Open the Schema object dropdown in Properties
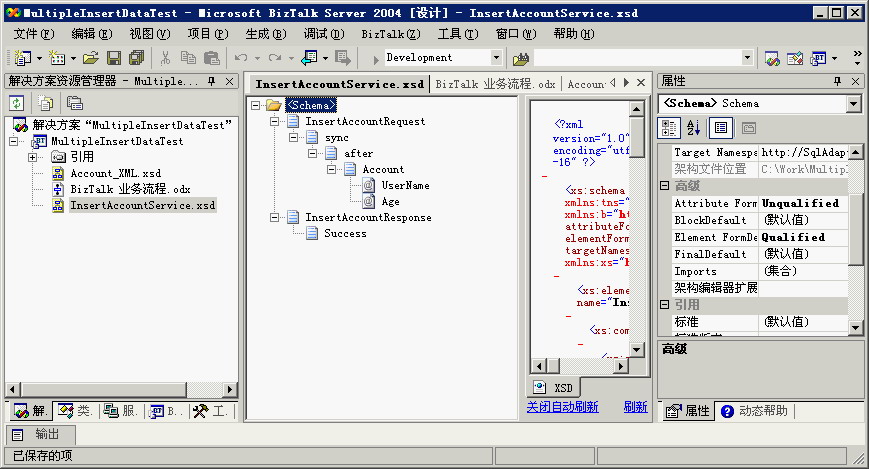 853,104
